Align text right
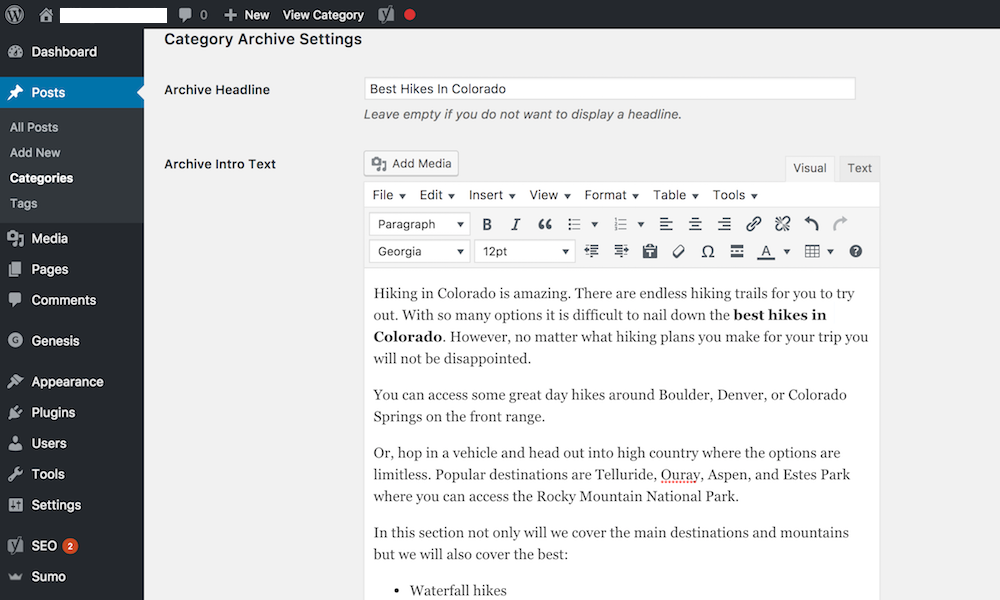The image size is (1000, 600). [724, 224]
